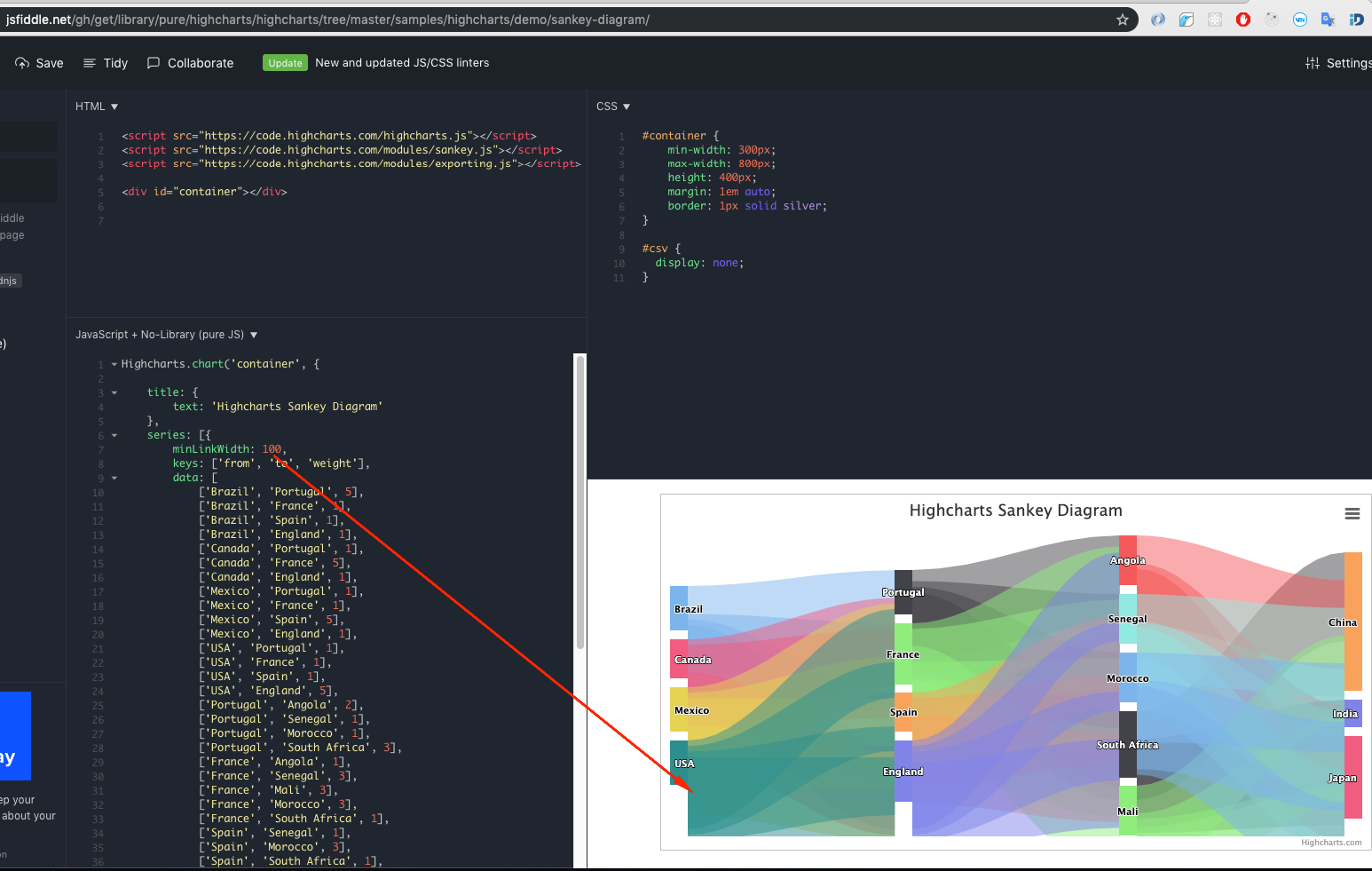Click the AdBlock stop-sign extension icon

pyautogui.click(x=1242, y=19)
